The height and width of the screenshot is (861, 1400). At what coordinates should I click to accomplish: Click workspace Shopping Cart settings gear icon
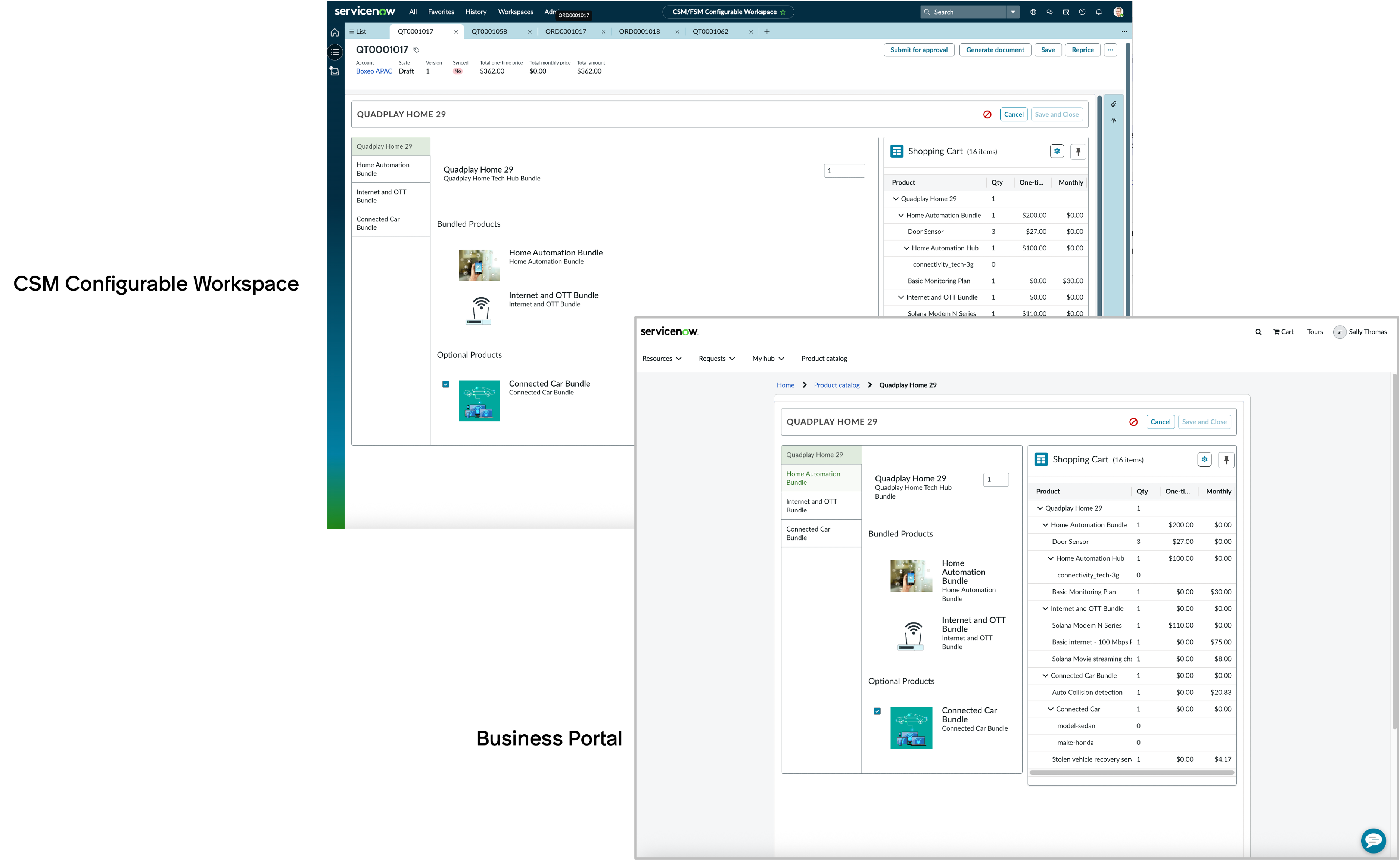[1057, 152]
